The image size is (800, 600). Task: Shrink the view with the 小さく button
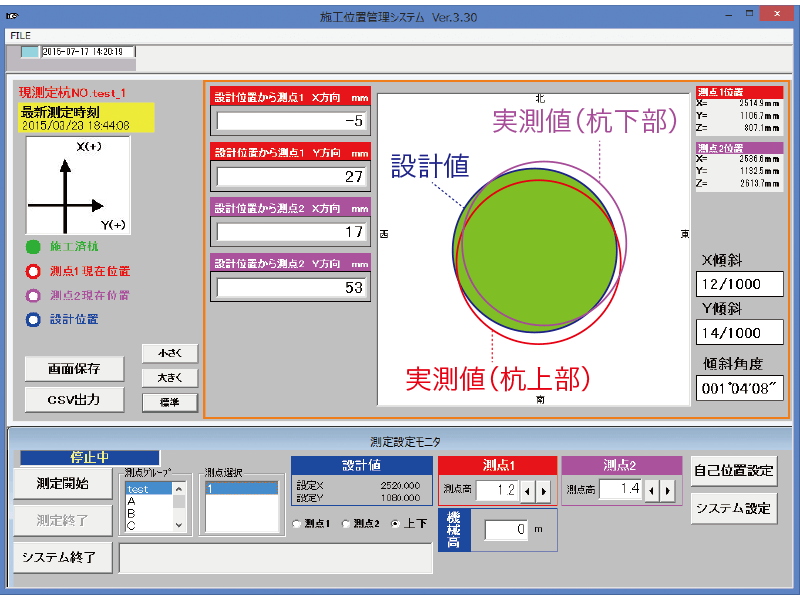(170, 353)
